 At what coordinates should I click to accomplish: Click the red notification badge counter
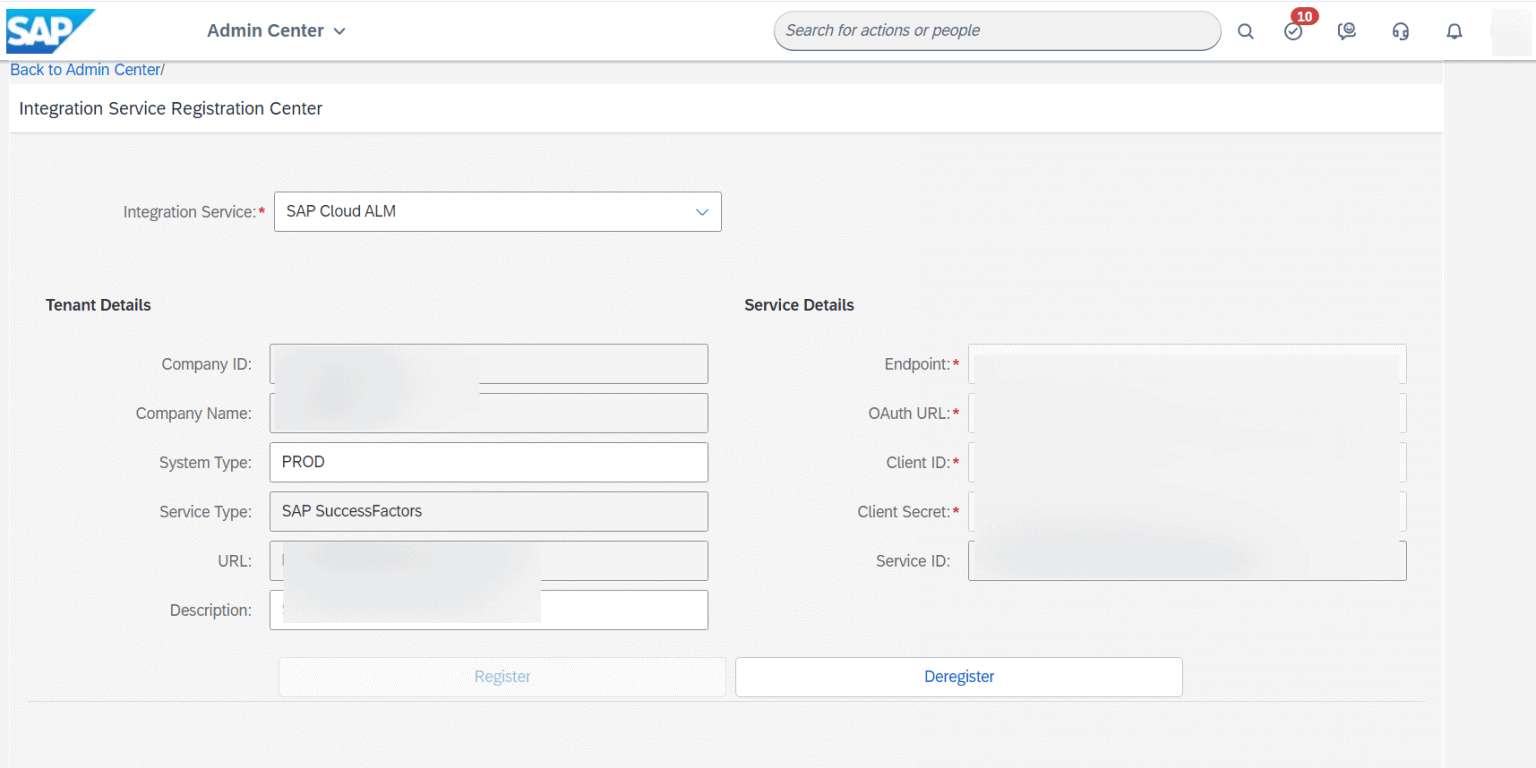(x=1303, y=16)
